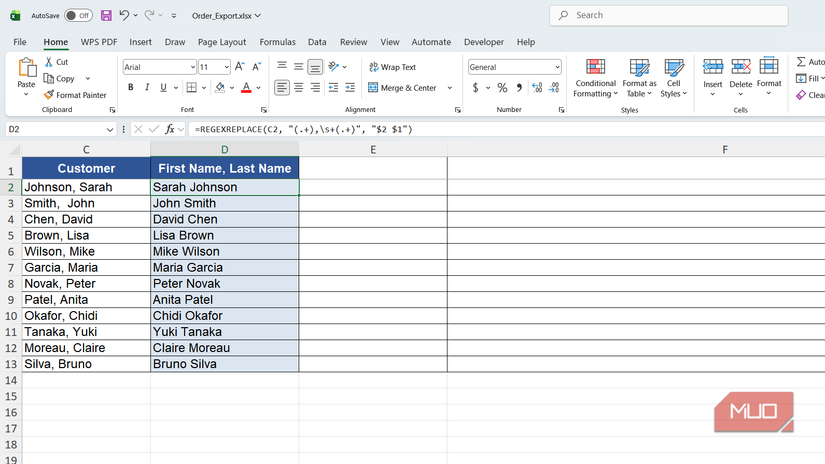Click Increase Decimal icon
The width and height of the screenshot is (825, 464).
coord(537,88)
